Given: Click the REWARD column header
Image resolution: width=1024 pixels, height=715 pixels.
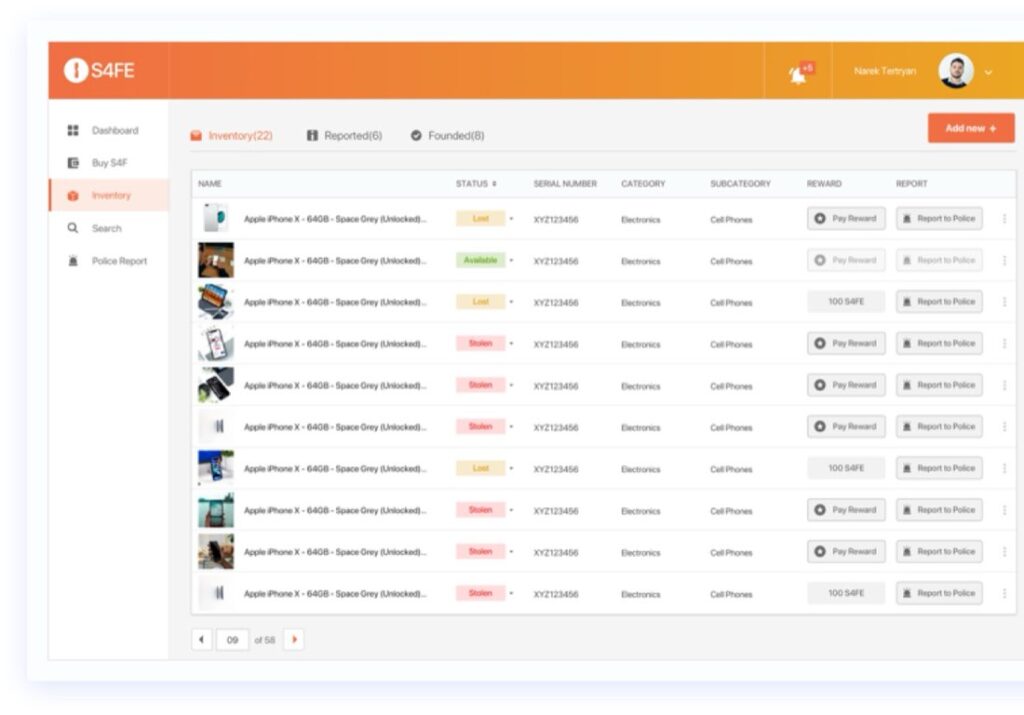Looking at the screenshot, I should (824, 183).
